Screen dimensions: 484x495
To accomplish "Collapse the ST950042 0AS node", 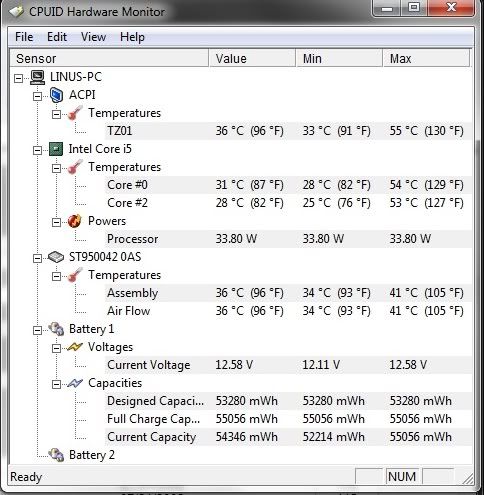I will pos(38,259).
